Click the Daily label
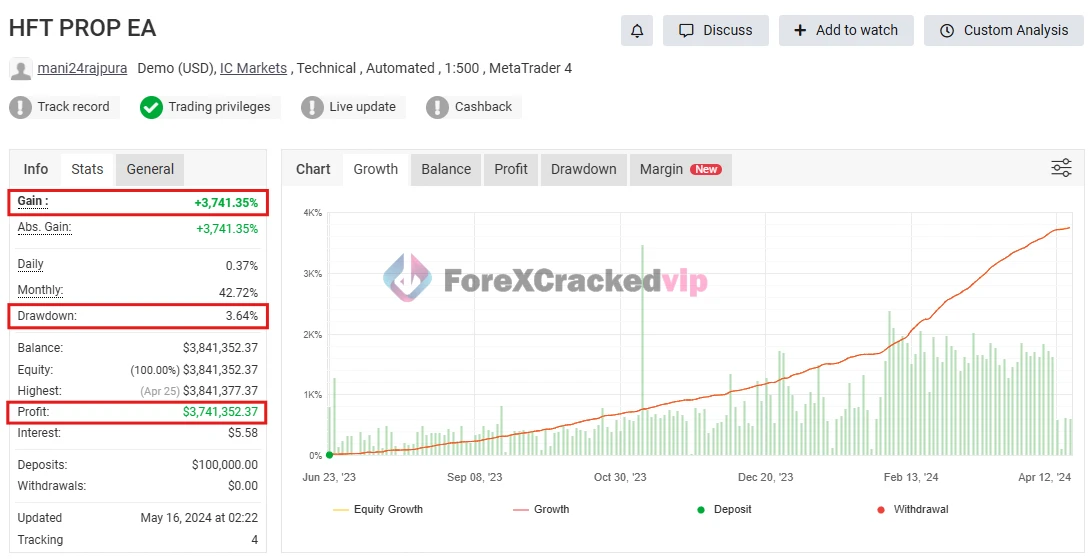1091x559 pixels. 31,264
